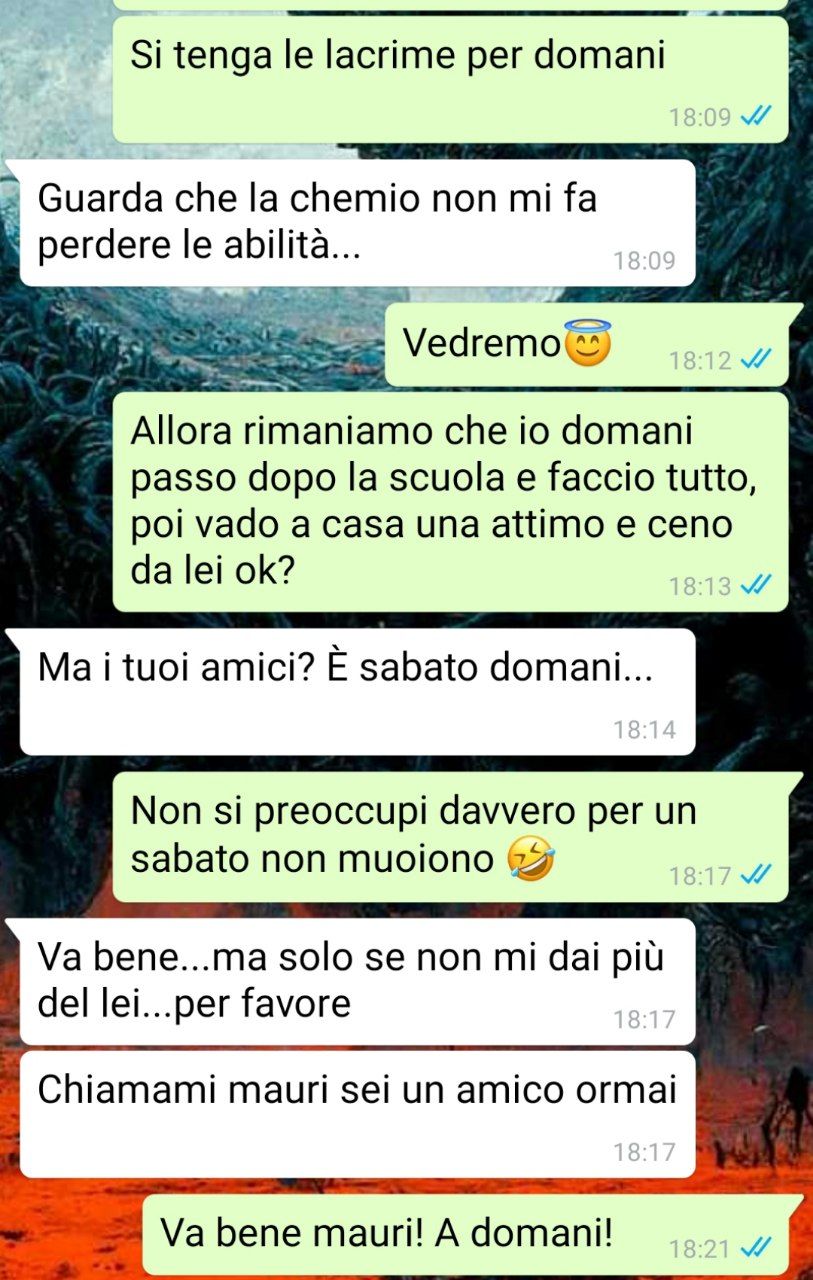Click read-receipt ticks on 18:09 sent message

(755, 117)
